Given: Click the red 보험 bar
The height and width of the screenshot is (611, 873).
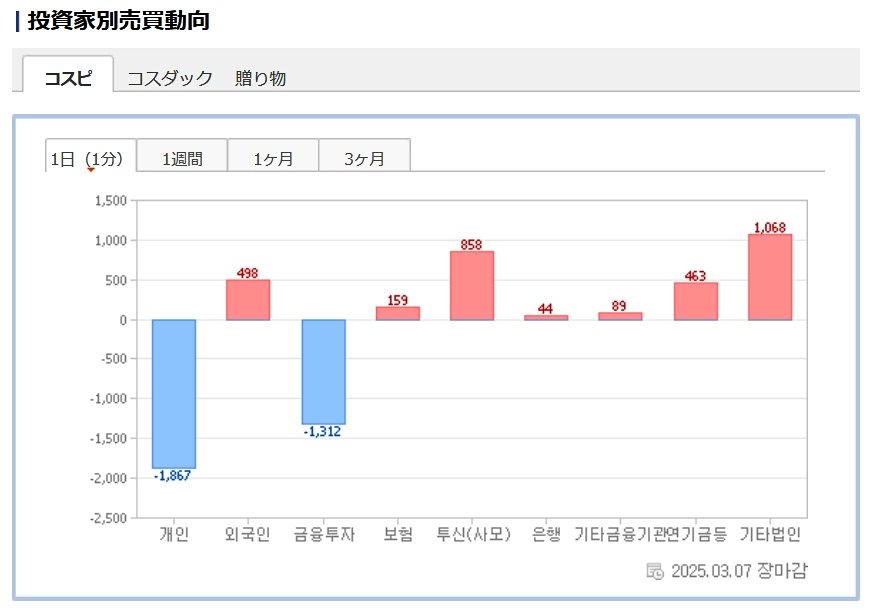Looking at the screenshot, I should point(397,313).
